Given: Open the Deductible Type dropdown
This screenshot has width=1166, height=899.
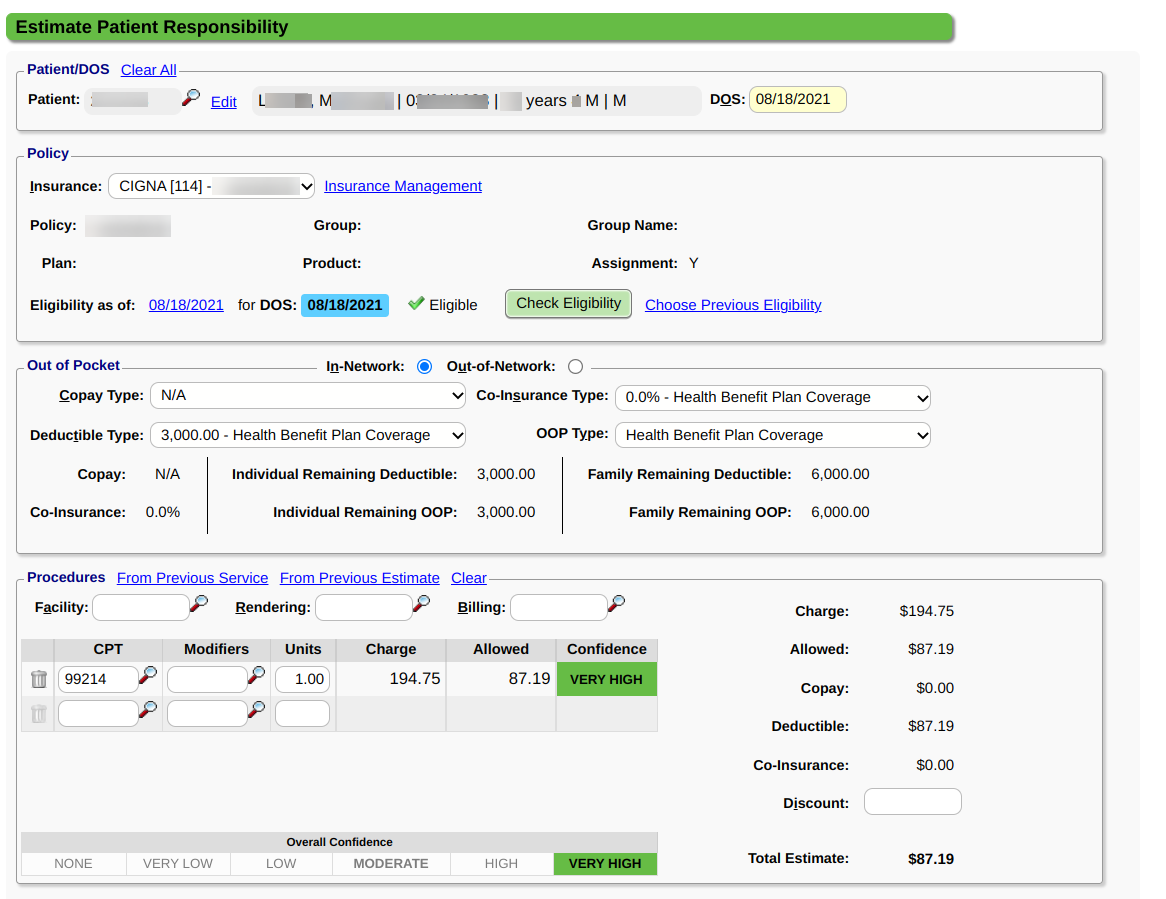Looking at the screenshot, I should [307, 435].
